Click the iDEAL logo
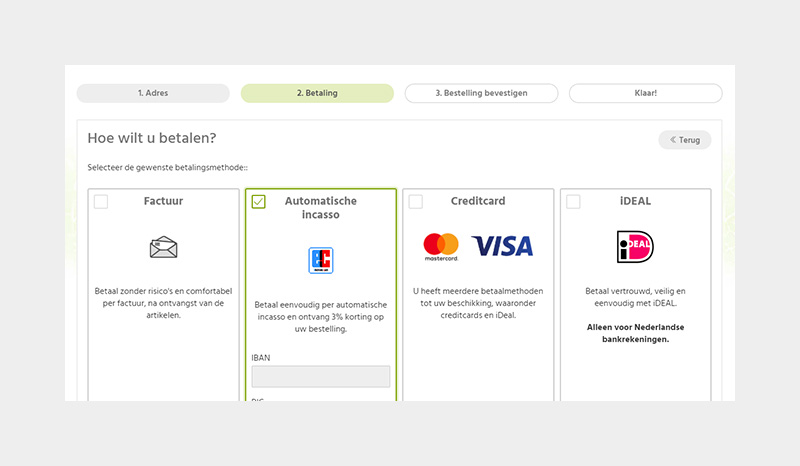The image size is (800, 466). (635, 247)
